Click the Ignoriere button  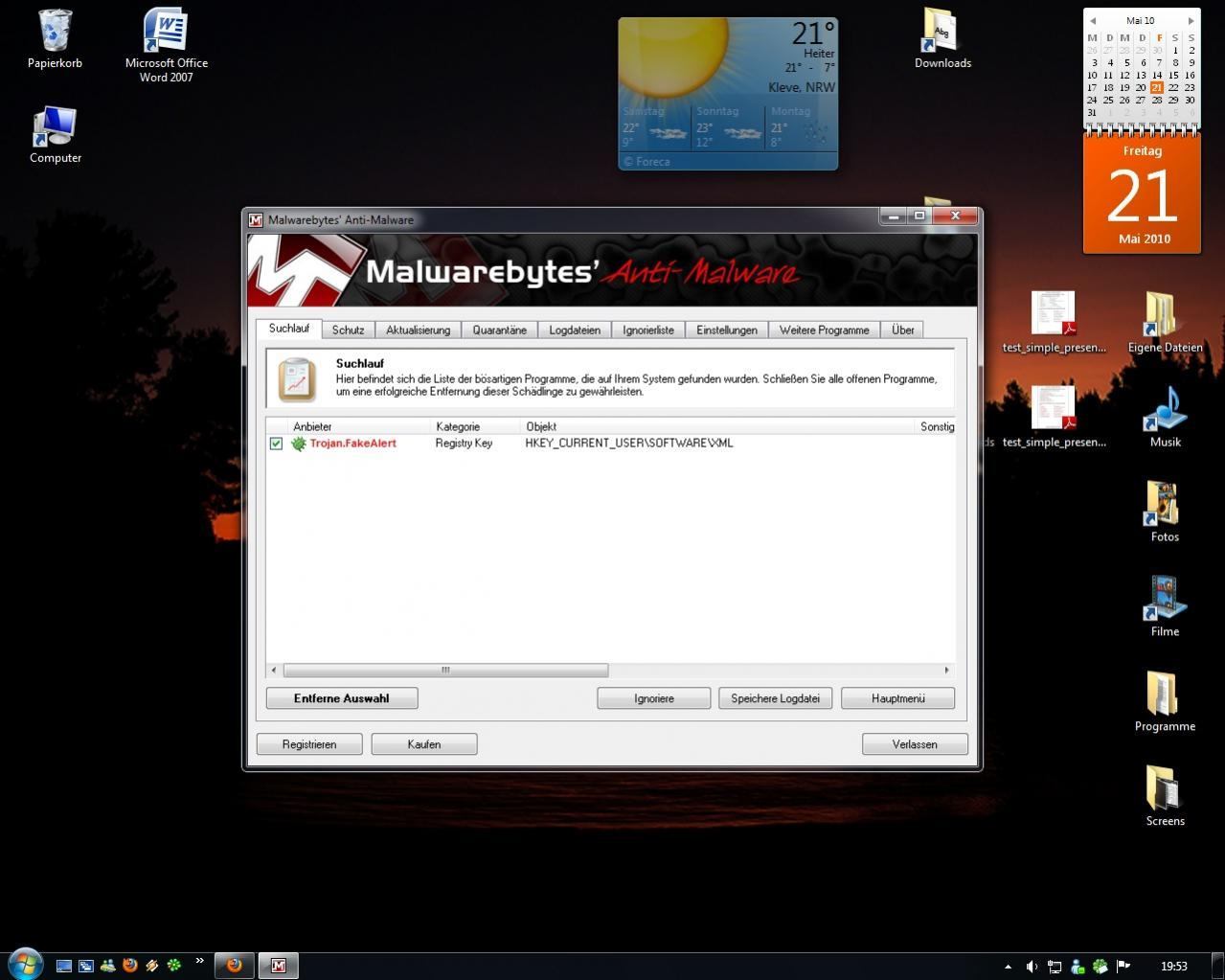(x=654, y=698)
